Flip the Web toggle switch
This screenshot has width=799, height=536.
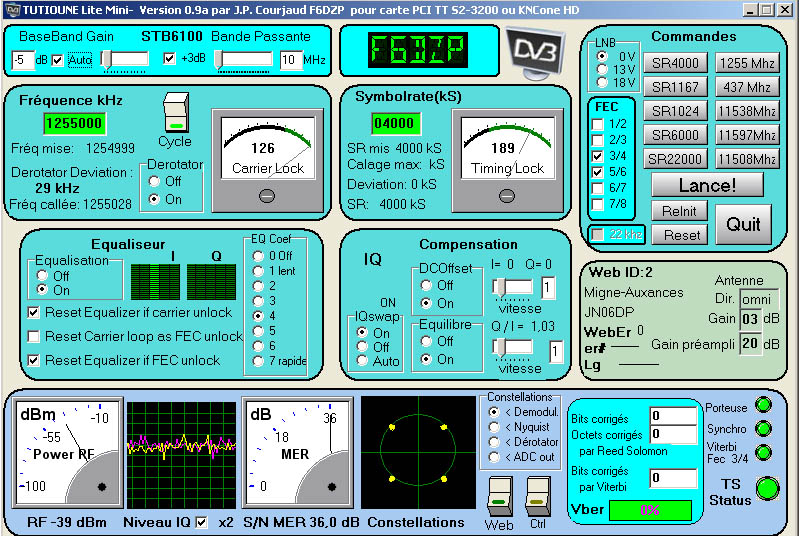(500, 497)
